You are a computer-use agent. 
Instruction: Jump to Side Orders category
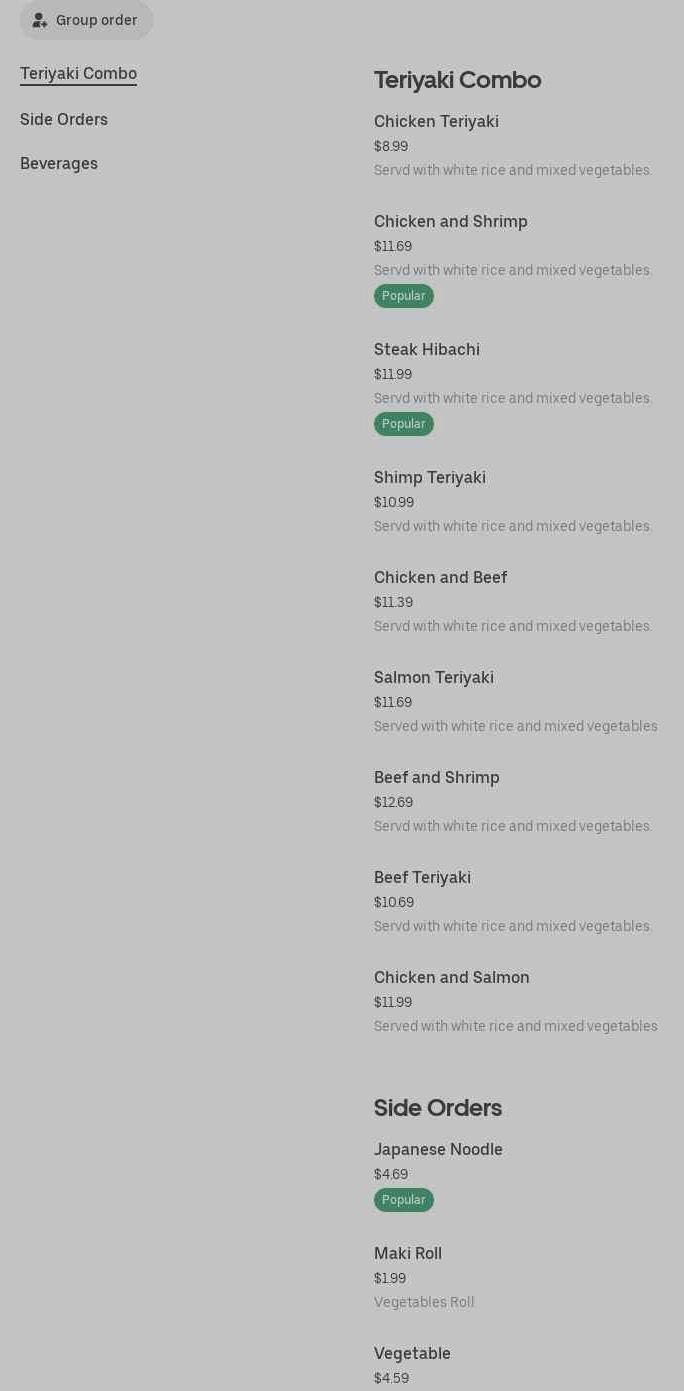64,120
